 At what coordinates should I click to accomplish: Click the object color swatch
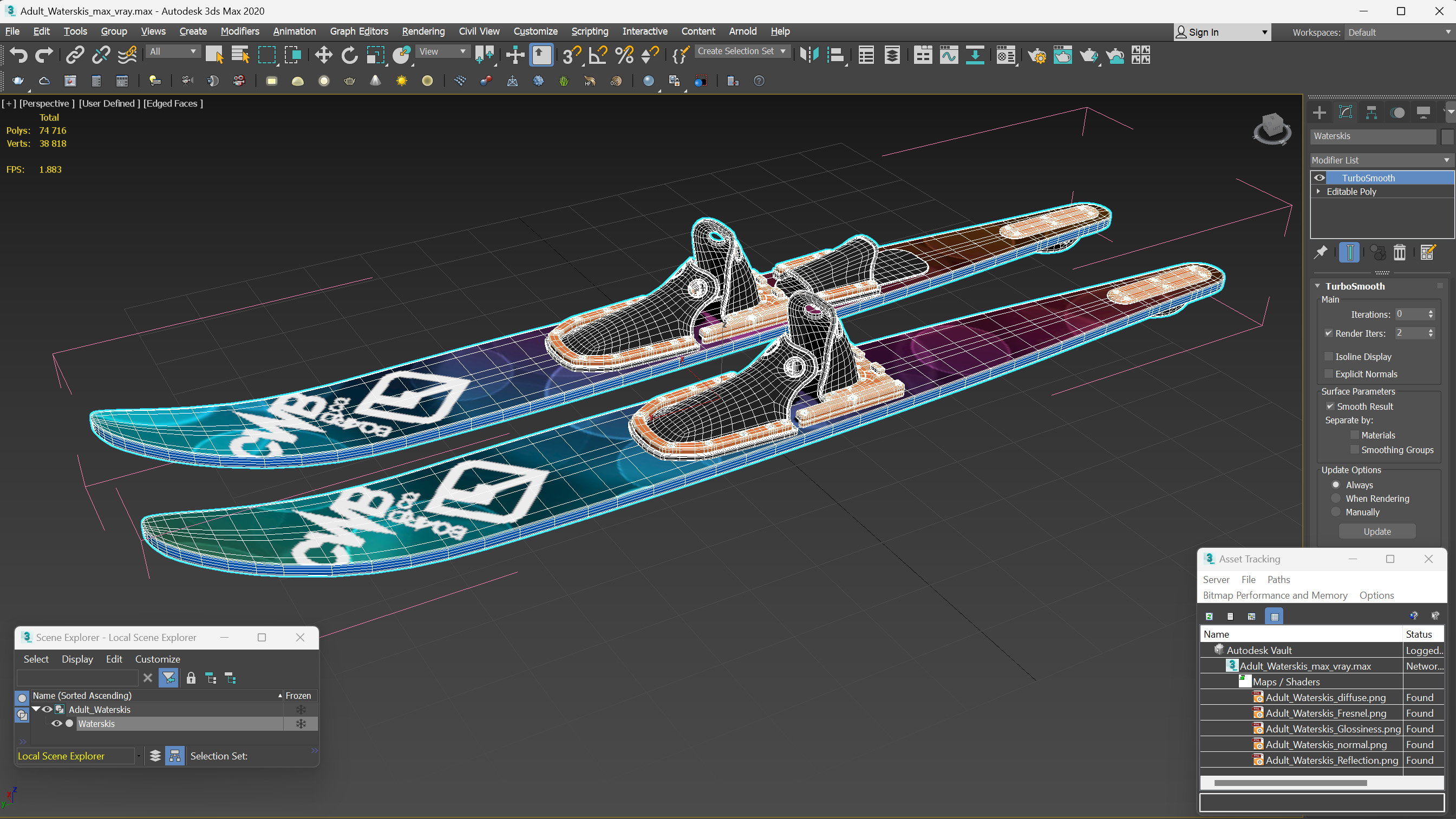click(1446, 136)
